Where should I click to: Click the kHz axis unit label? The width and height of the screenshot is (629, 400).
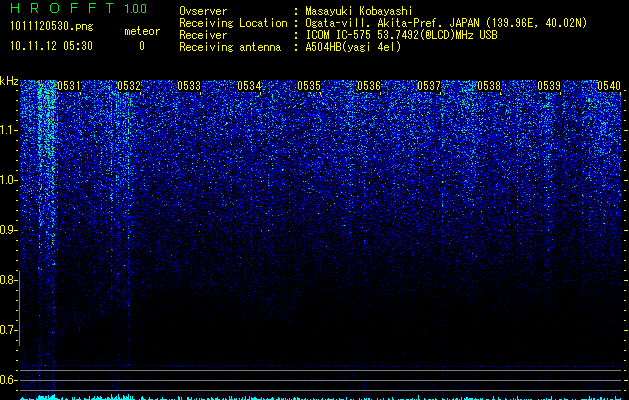coord(9,81)
